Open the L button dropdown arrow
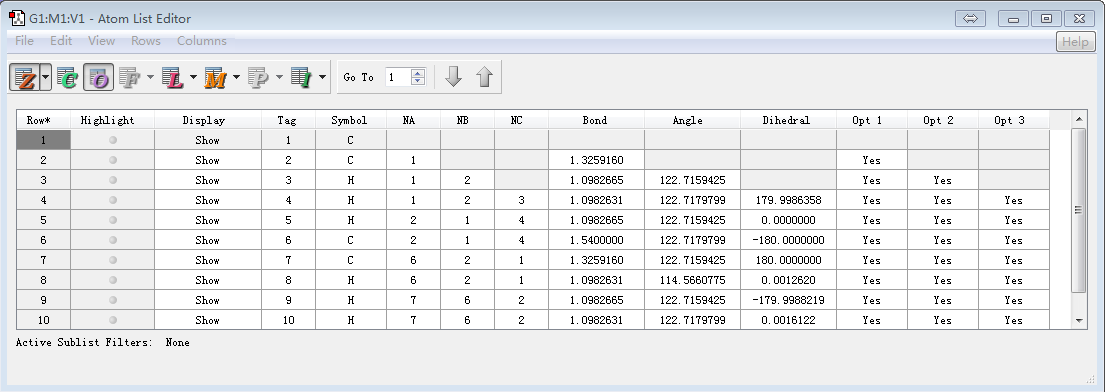The height and width of the screenshot is (392, 1105). point(193,77)
